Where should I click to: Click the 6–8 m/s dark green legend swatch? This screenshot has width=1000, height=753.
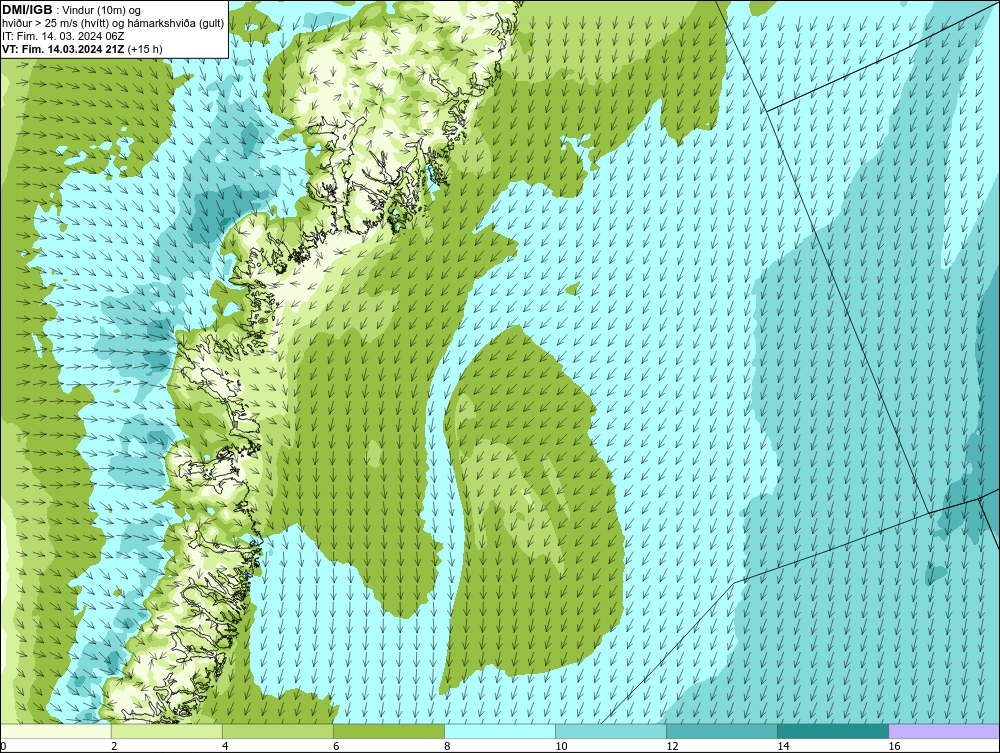pyautogui.click(x=388, y=731)
